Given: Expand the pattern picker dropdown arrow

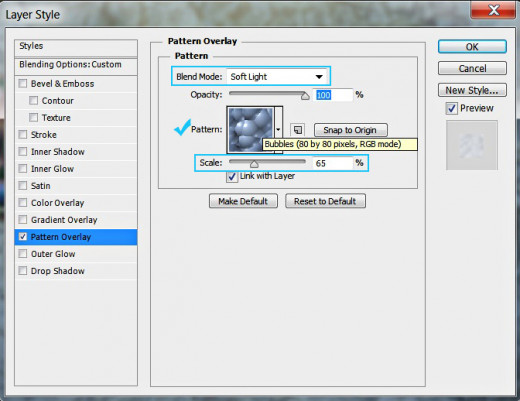Looking at the screenshot, I should 278,129.
